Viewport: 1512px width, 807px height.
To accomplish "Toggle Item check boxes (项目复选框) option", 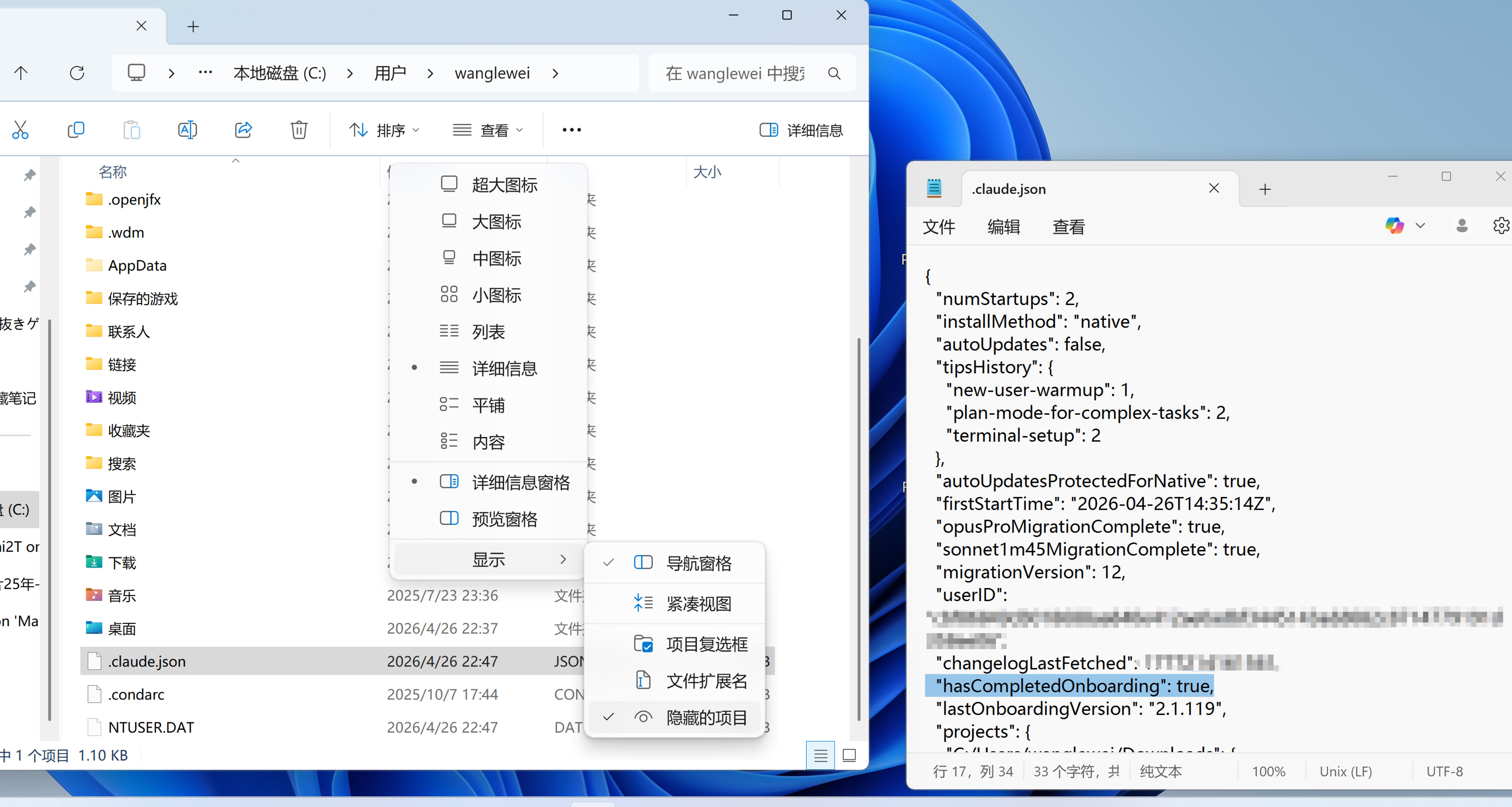I will tap(675, 644).
